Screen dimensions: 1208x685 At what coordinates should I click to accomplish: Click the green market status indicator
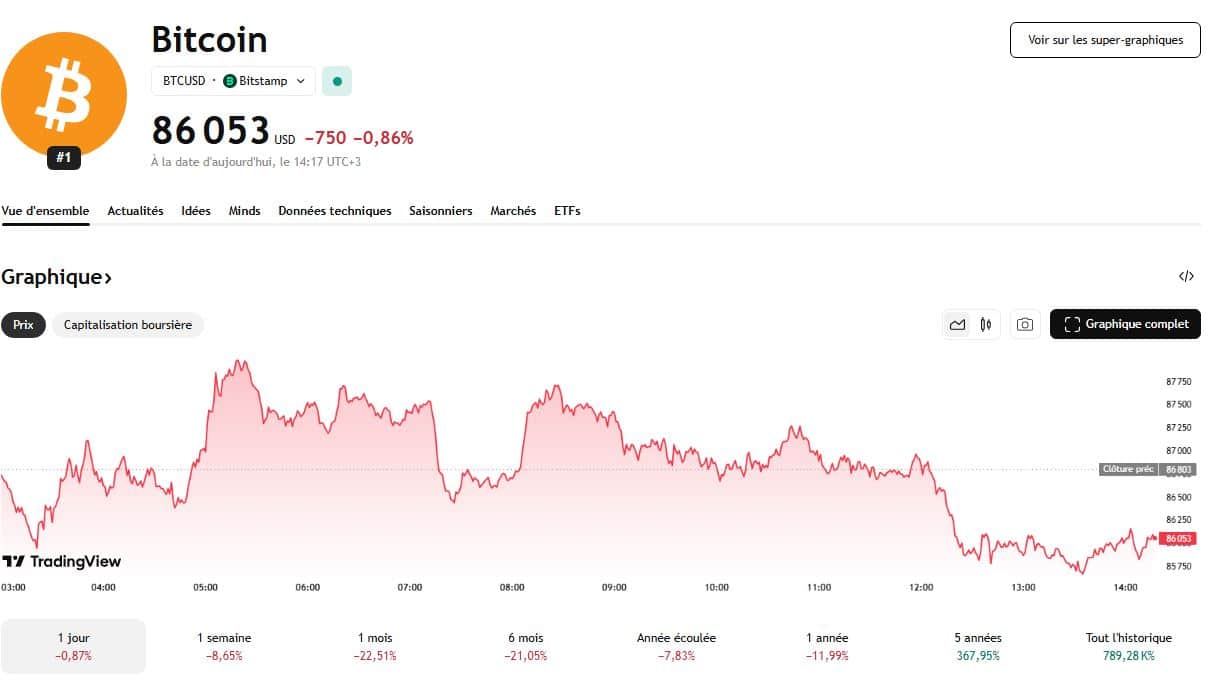point(337,81)
